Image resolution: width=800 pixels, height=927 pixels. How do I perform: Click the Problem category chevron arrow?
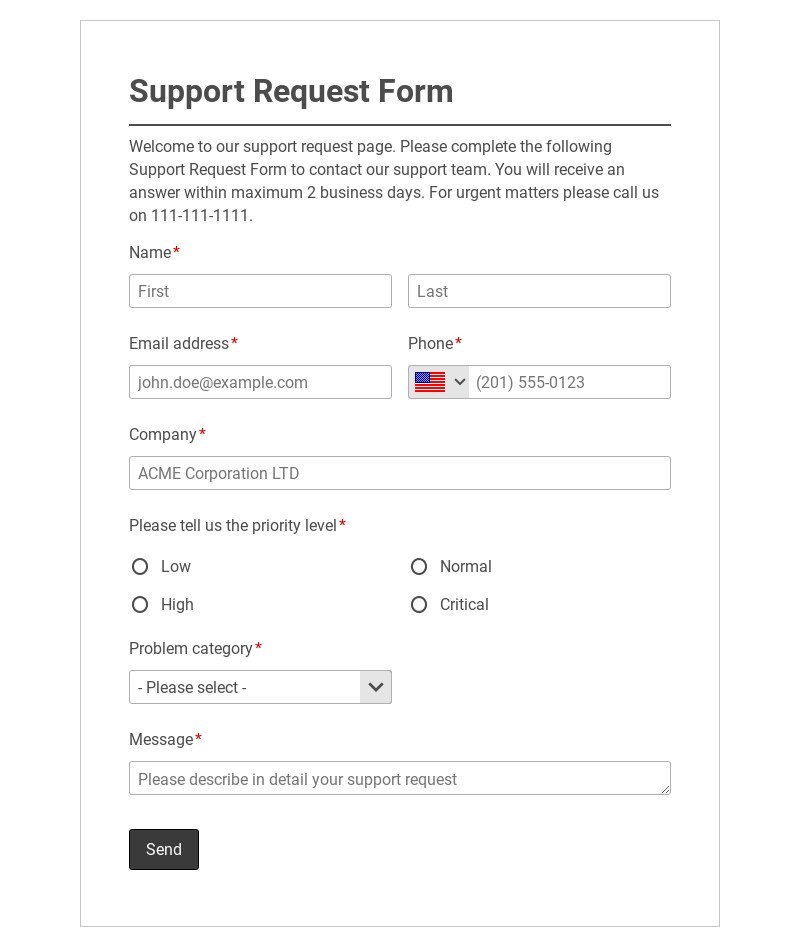376,687
